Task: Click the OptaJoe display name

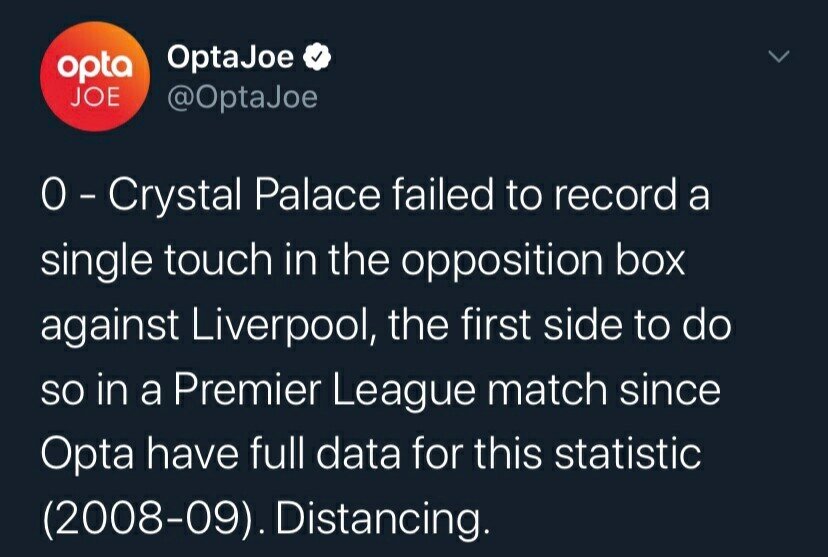Action: click(x=231, y=59)
